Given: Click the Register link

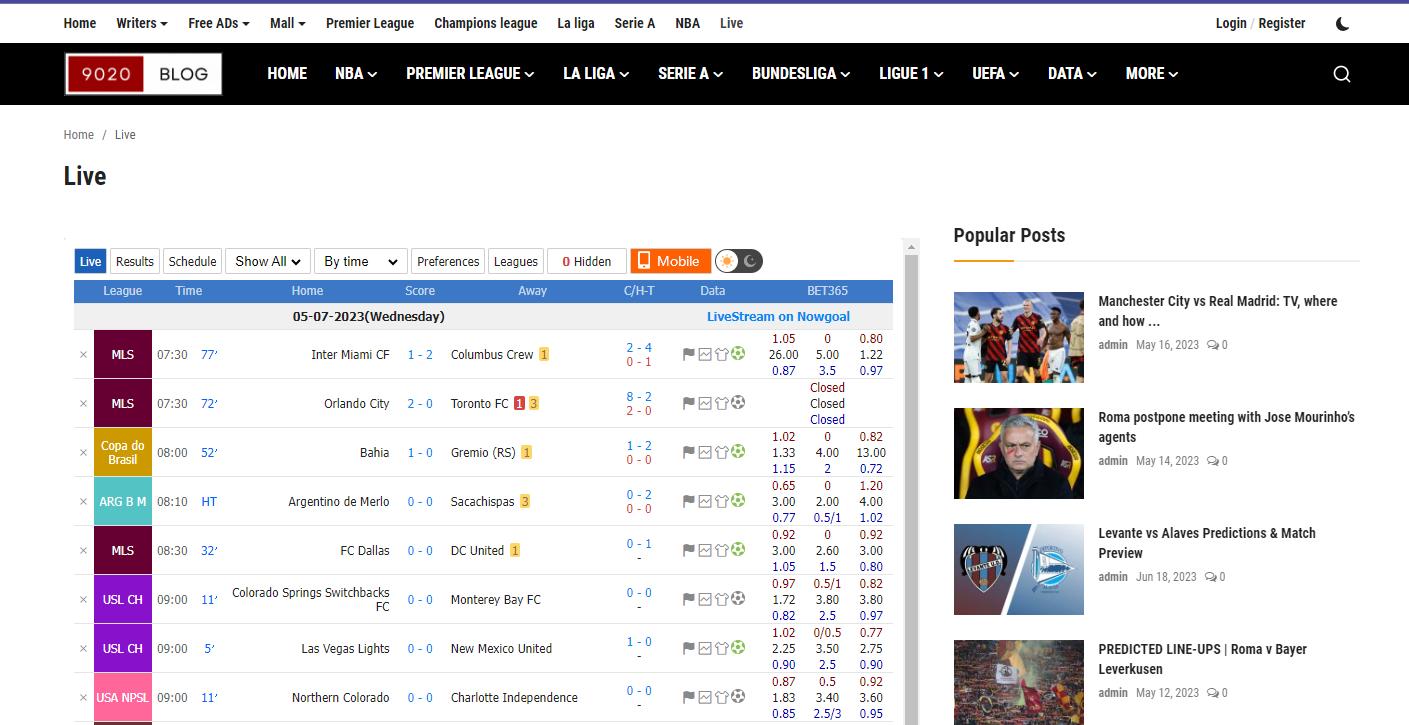Looking at the screenshot, I should click(x=1282, y=23).
